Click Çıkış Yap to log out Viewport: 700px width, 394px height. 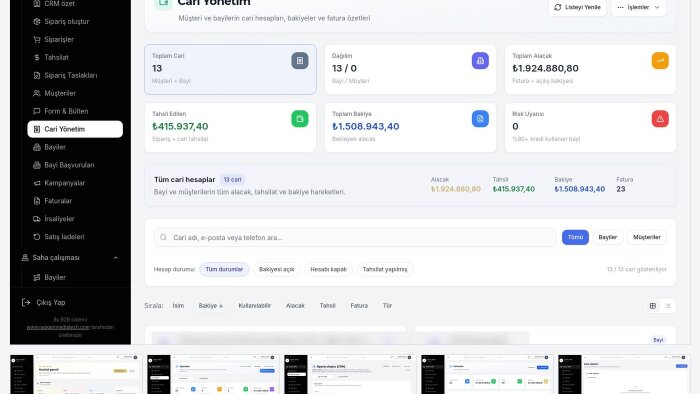(x=50, y=302)
